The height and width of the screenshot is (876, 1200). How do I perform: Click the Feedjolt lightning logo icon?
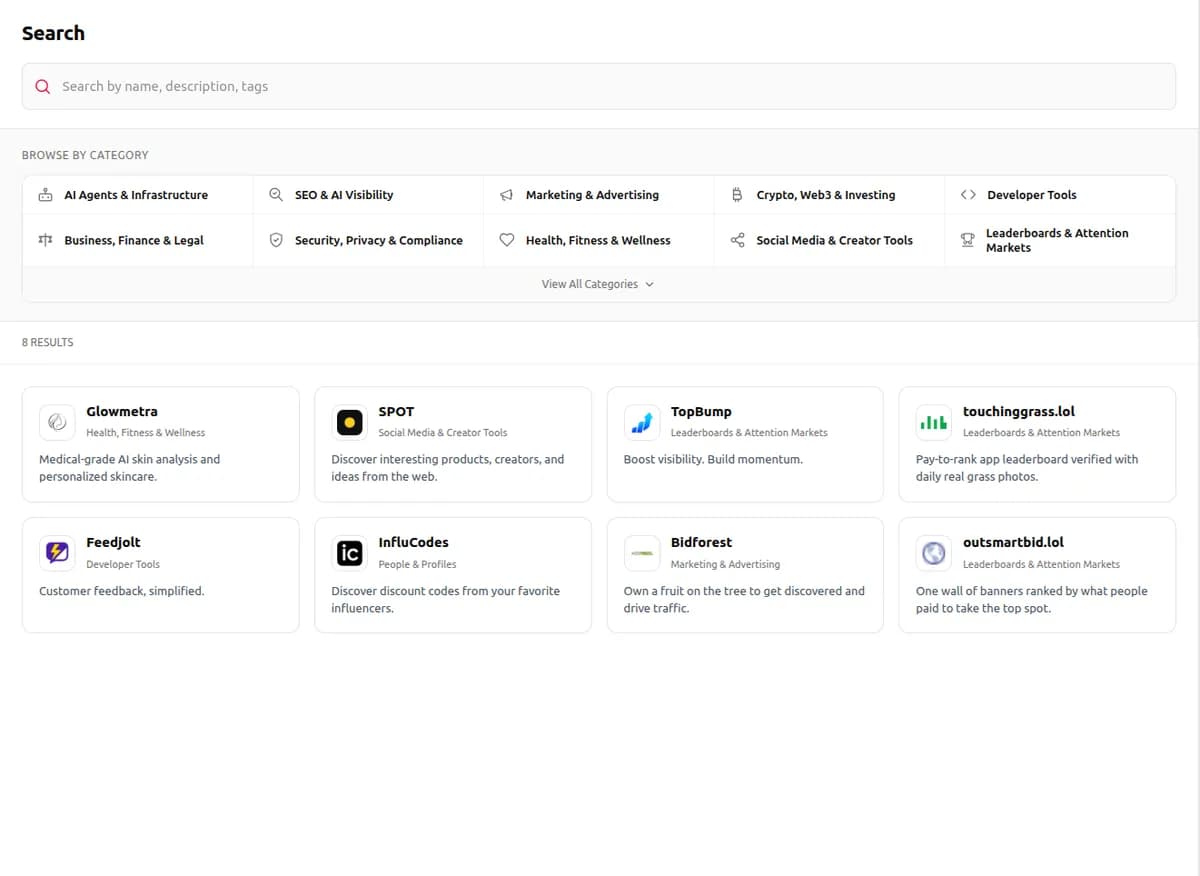click(x=57, y=553)
